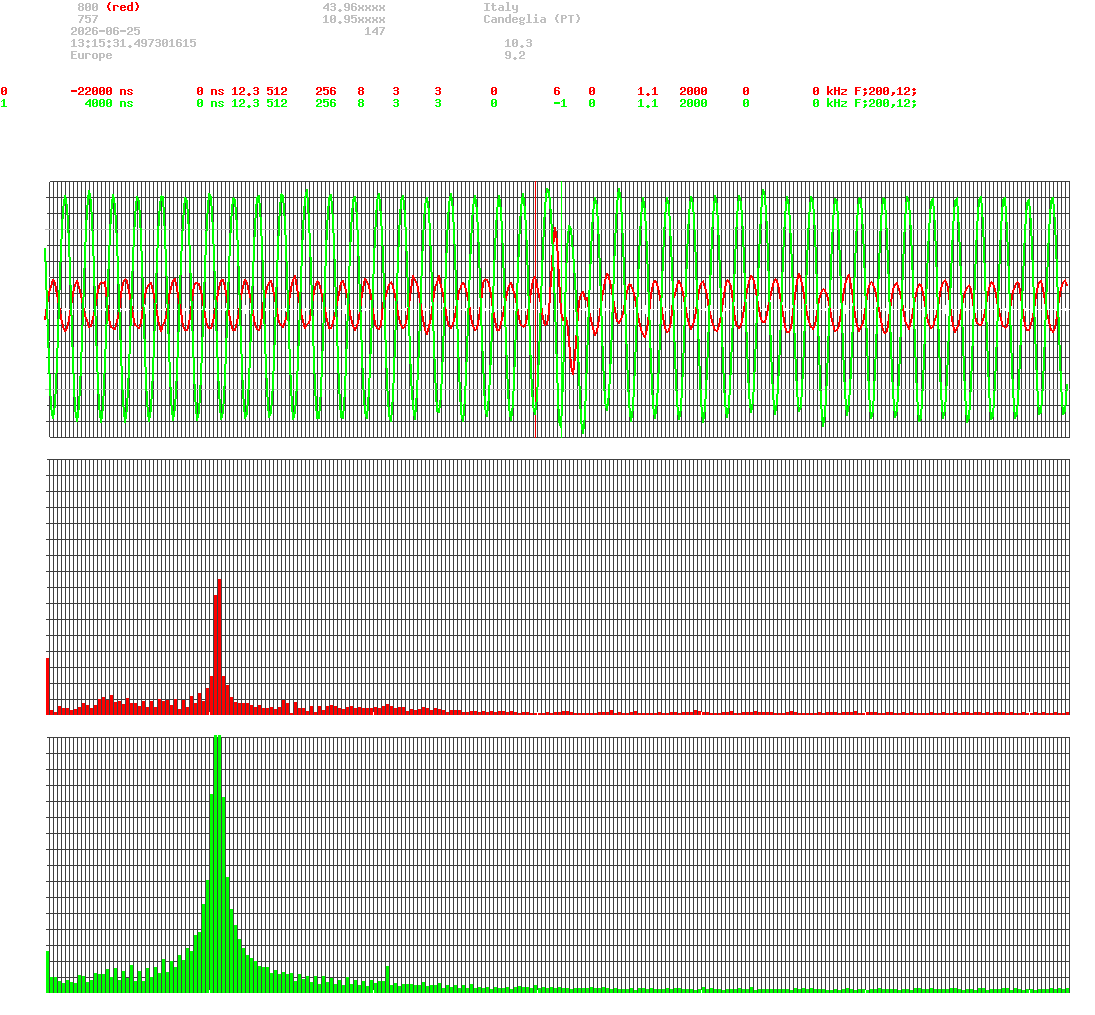1095x1015 pixels.
Task: Click the first red bar at spectrum start
Action: point(48,686)
